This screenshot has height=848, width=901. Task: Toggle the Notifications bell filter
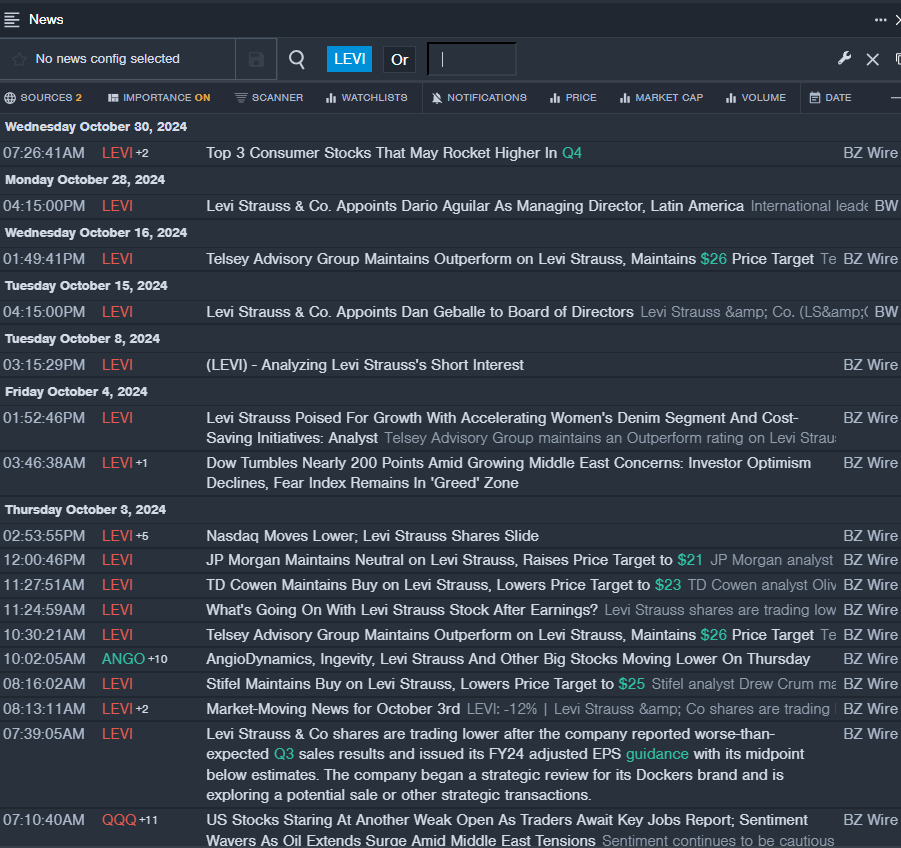479,98
